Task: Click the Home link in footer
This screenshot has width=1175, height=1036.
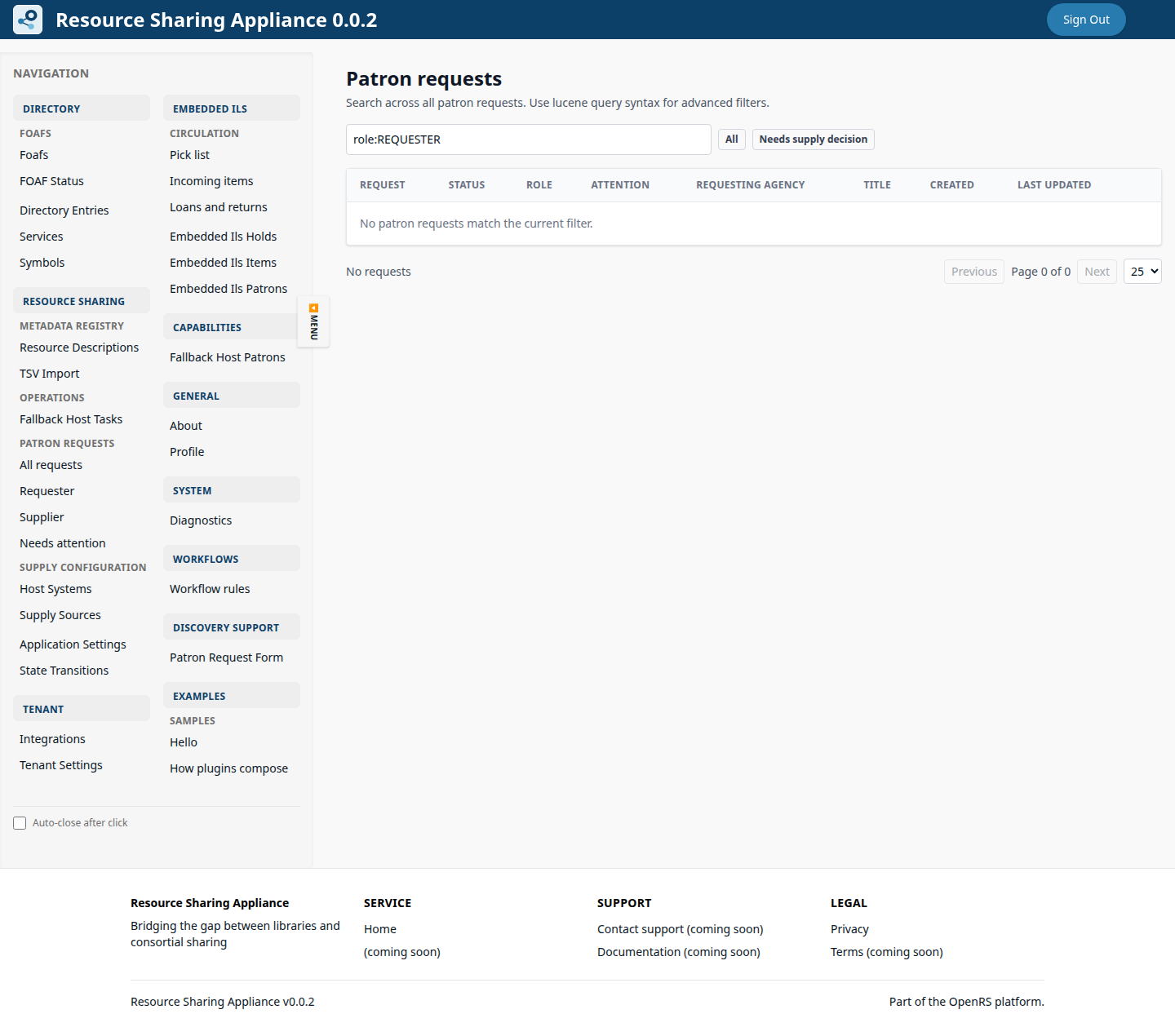Action: point(380,929)
